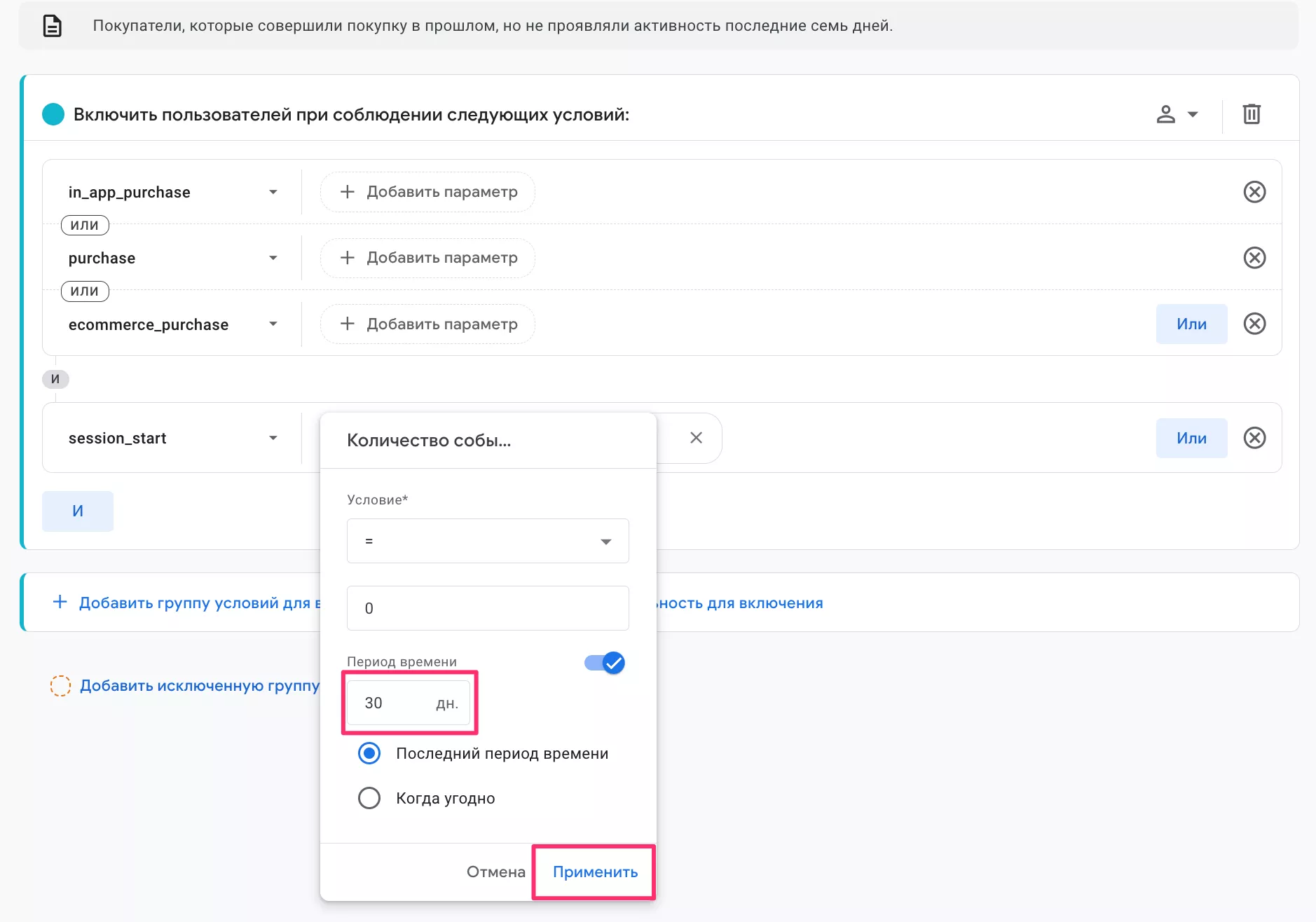The width and height of the screenshot is (1316, 922).
Task: Remove the in_app_purchase condition row
Action: tap(1254, 192)
